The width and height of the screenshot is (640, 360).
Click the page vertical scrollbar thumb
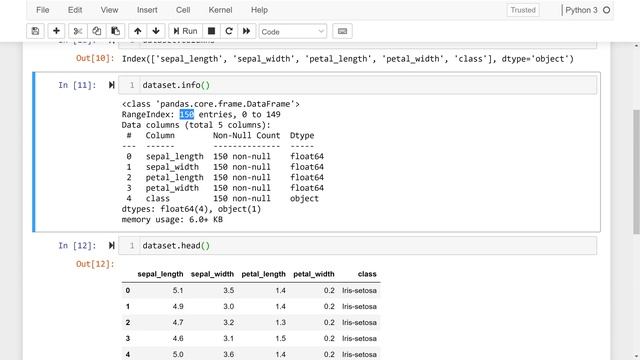[x=636, y=171]
